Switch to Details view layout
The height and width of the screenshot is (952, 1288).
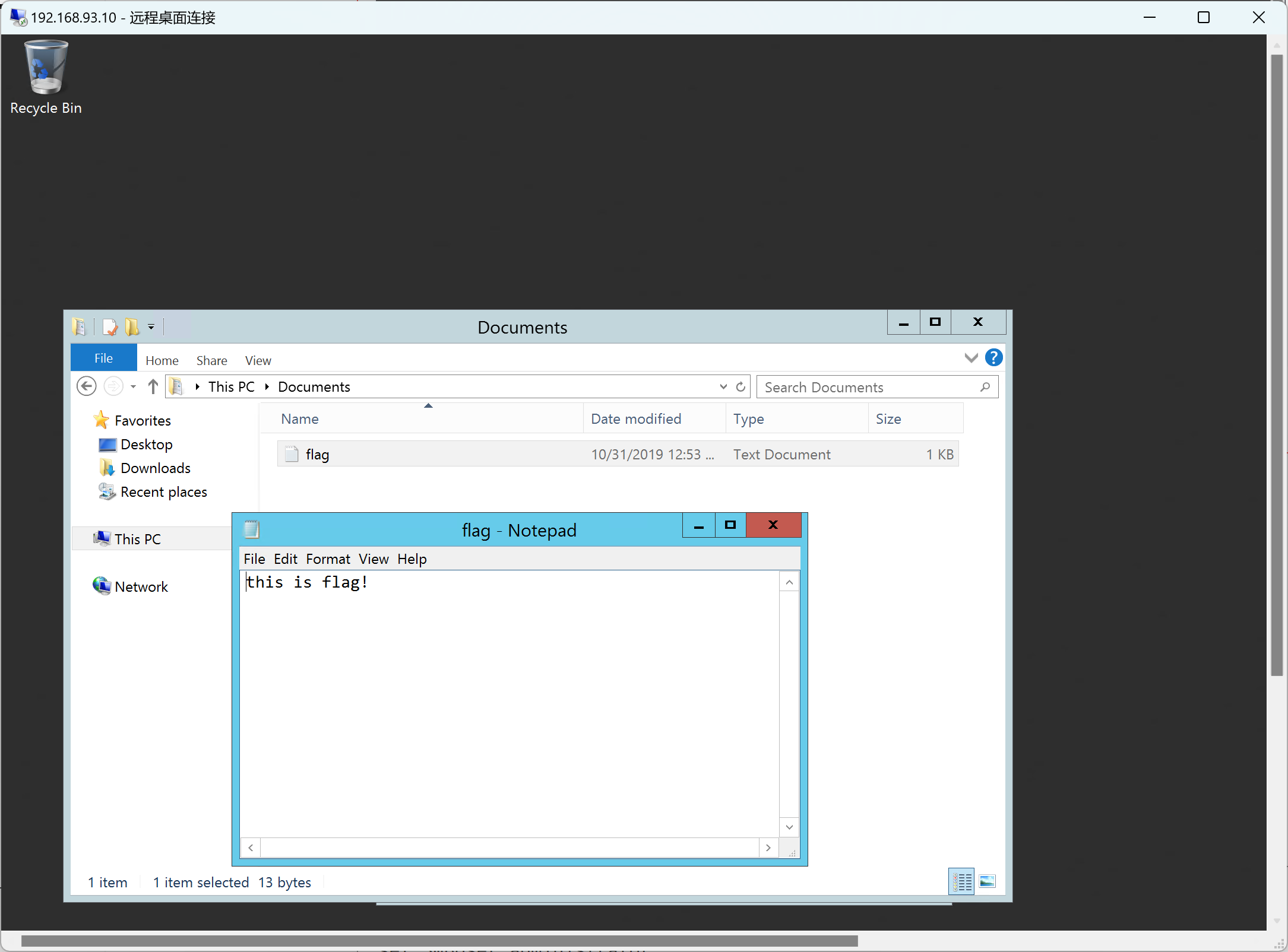pyautogui.click(x=961, y=882)
